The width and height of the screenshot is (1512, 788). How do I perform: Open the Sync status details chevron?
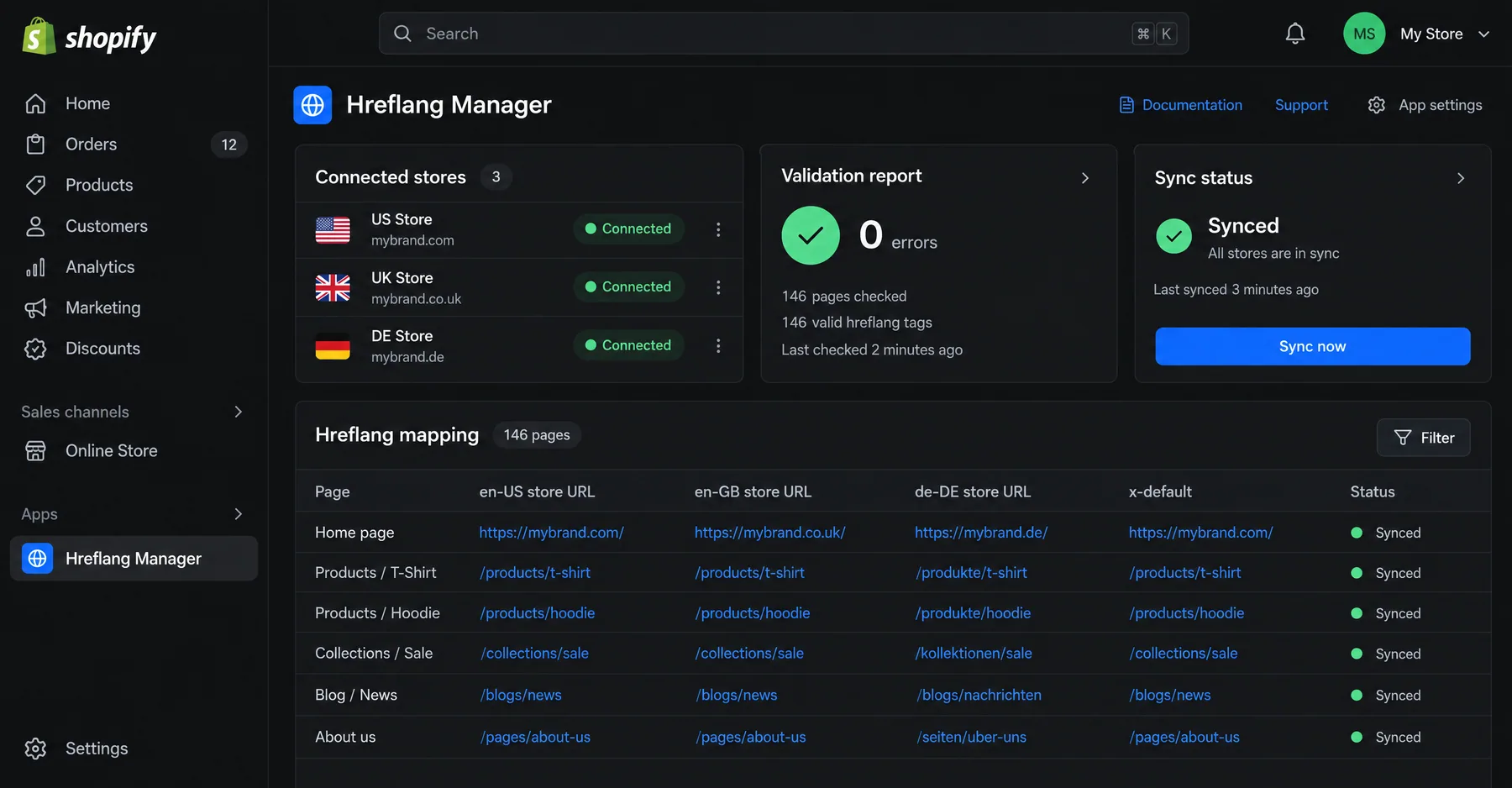[1461, 178]
